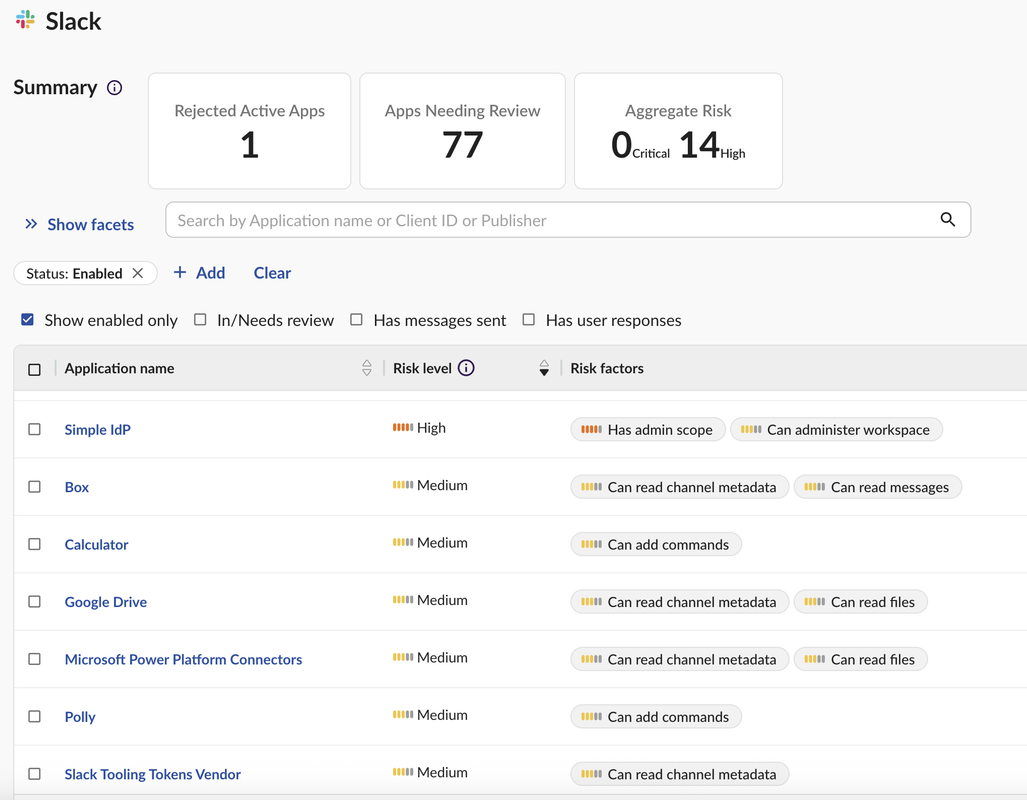Expand the Show facets panel

79,224
